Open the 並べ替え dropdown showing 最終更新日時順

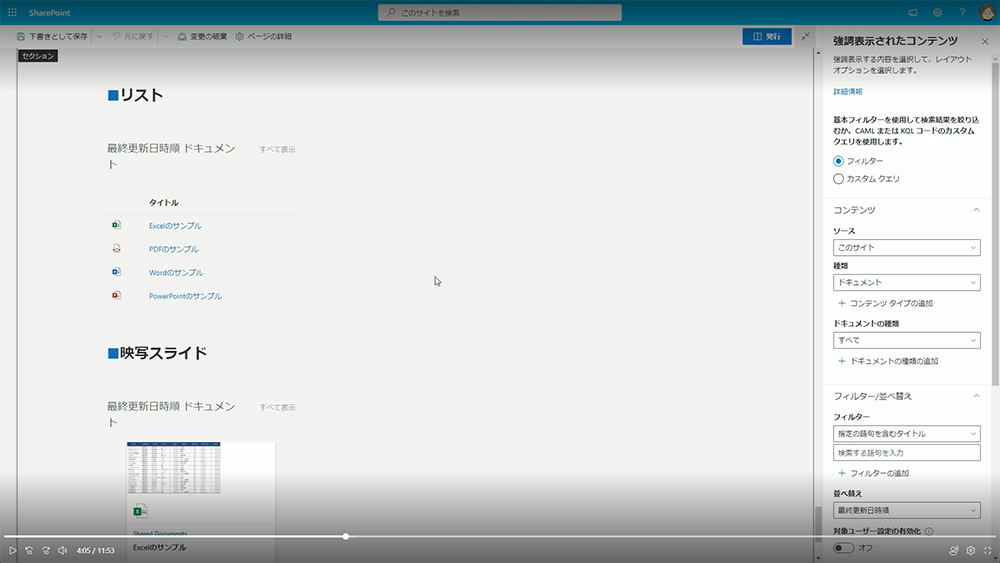point(906,510)
